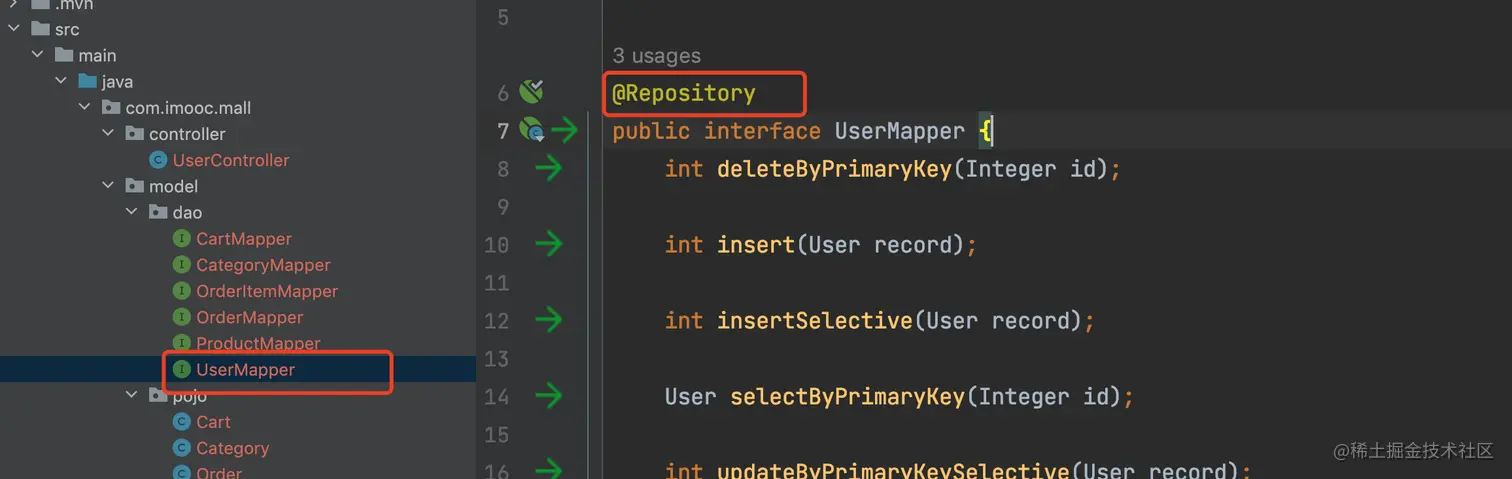Click the UserMapper interface name in code
Image resolution: width=1512 pixels, height=479 pixels.
pos(900,130)
